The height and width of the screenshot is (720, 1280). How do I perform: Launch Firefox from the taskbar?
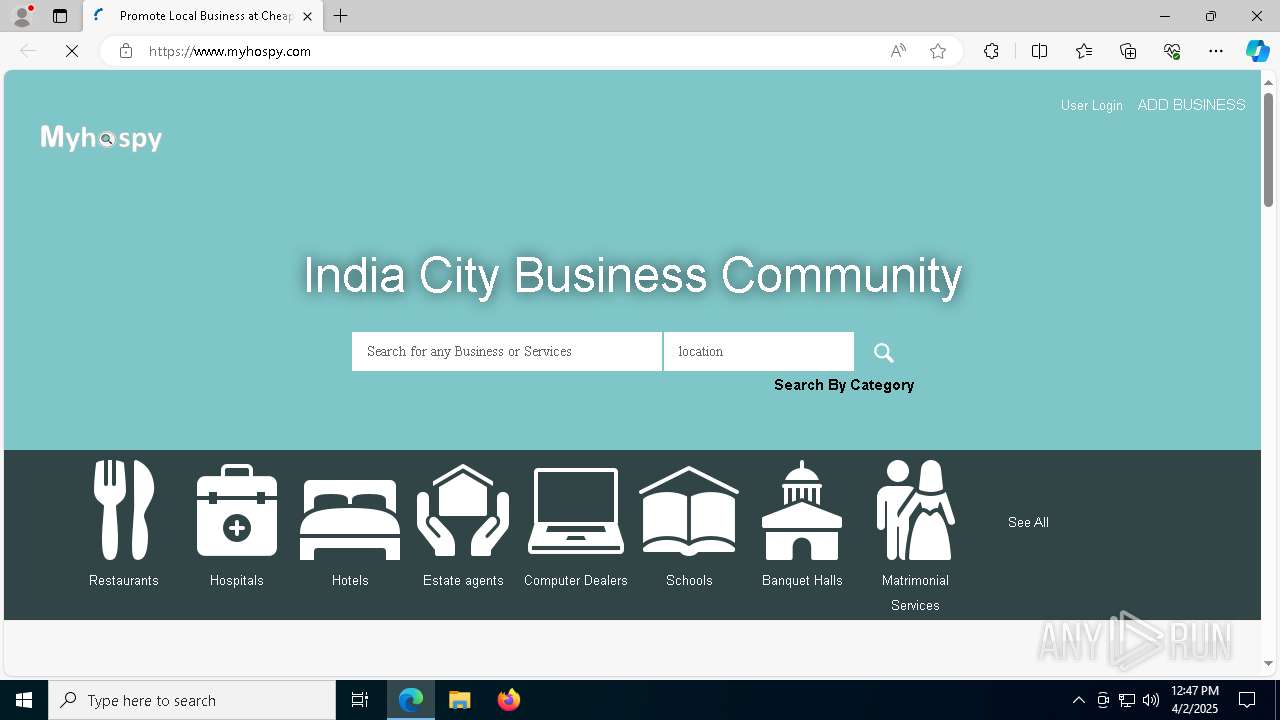(x=509, y=700)
